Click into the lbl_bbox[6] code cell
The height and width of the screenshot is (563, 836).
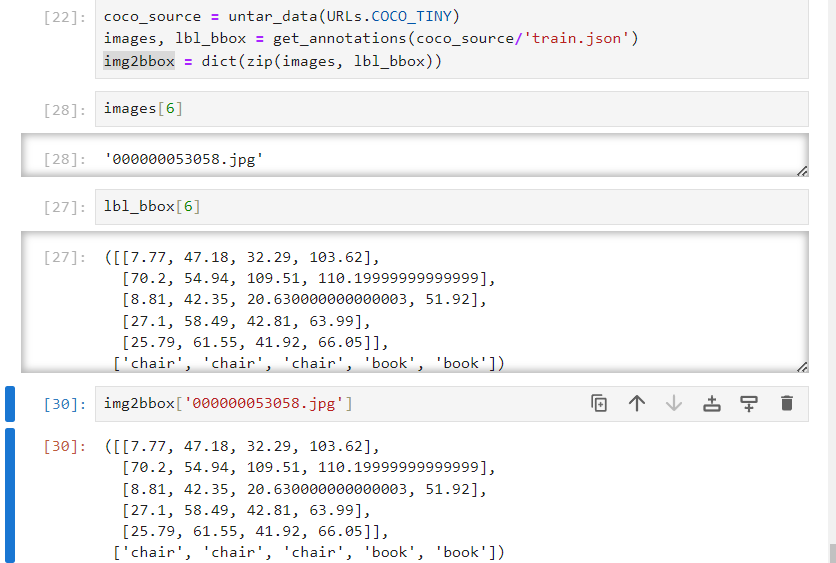coord(450,207)
